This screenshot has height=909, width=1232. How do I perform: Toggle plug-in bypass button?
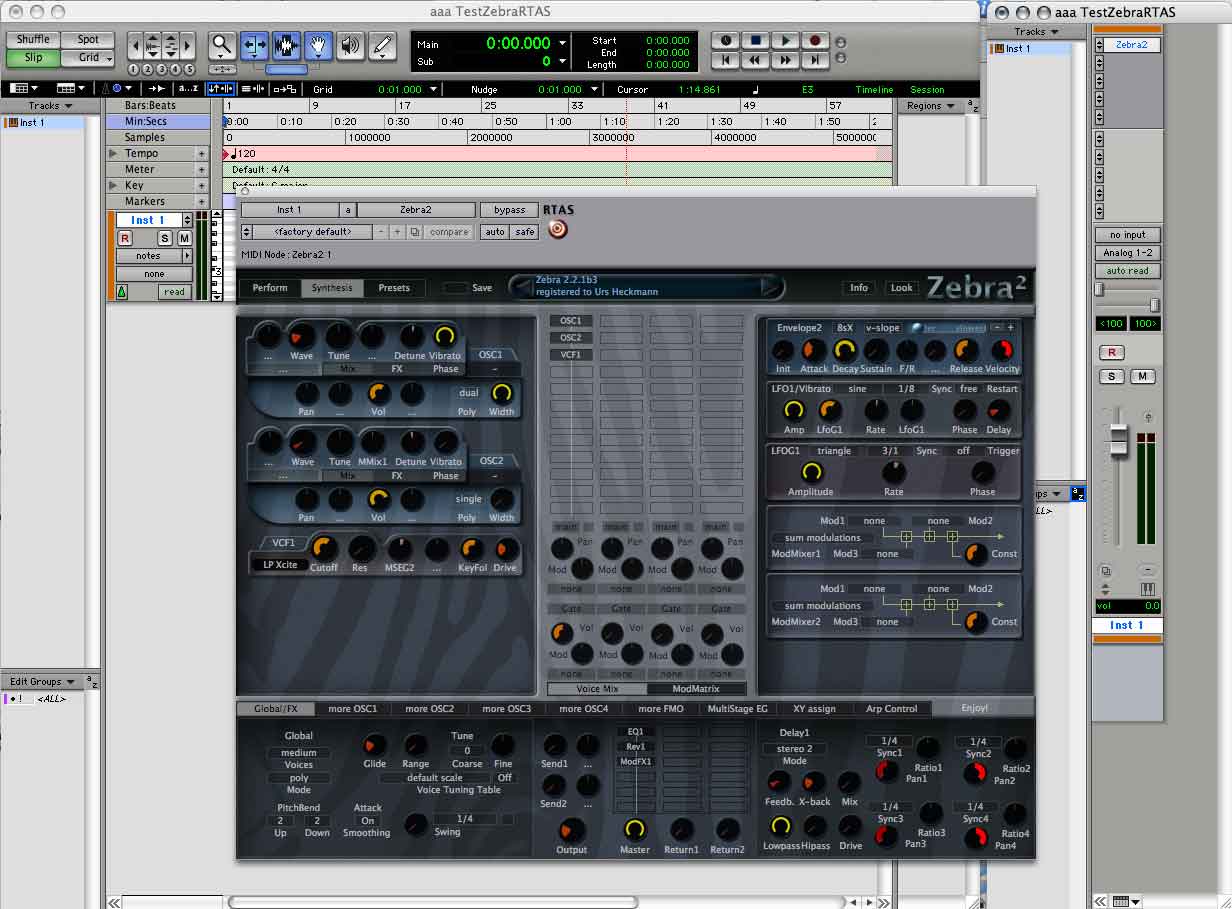(509, 210)
